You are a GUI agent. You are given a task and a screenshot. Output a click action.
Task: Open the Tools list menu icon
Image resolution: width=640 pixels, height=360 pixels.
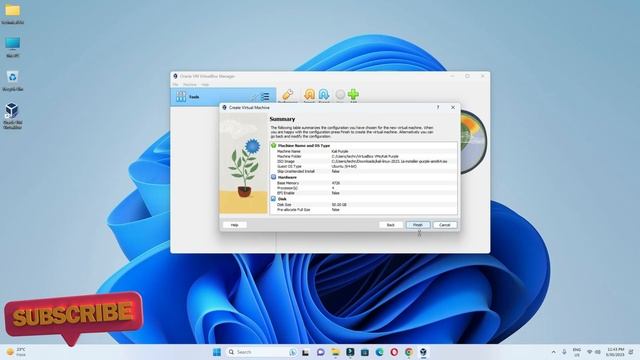[x=265, y=97]
